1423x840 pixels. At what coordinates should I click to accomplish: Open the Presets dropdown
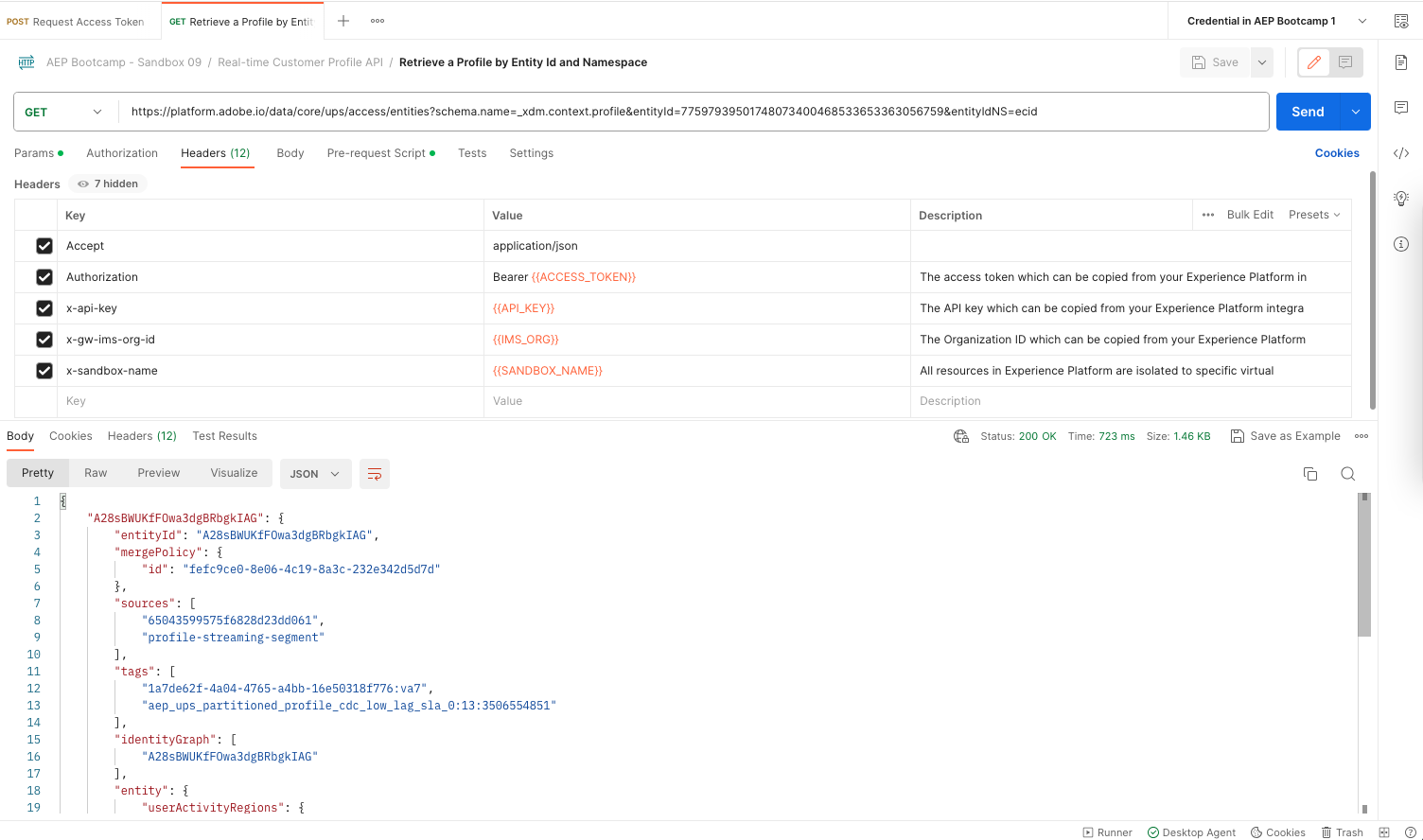pyautogui.click(x=1314, y=215)
